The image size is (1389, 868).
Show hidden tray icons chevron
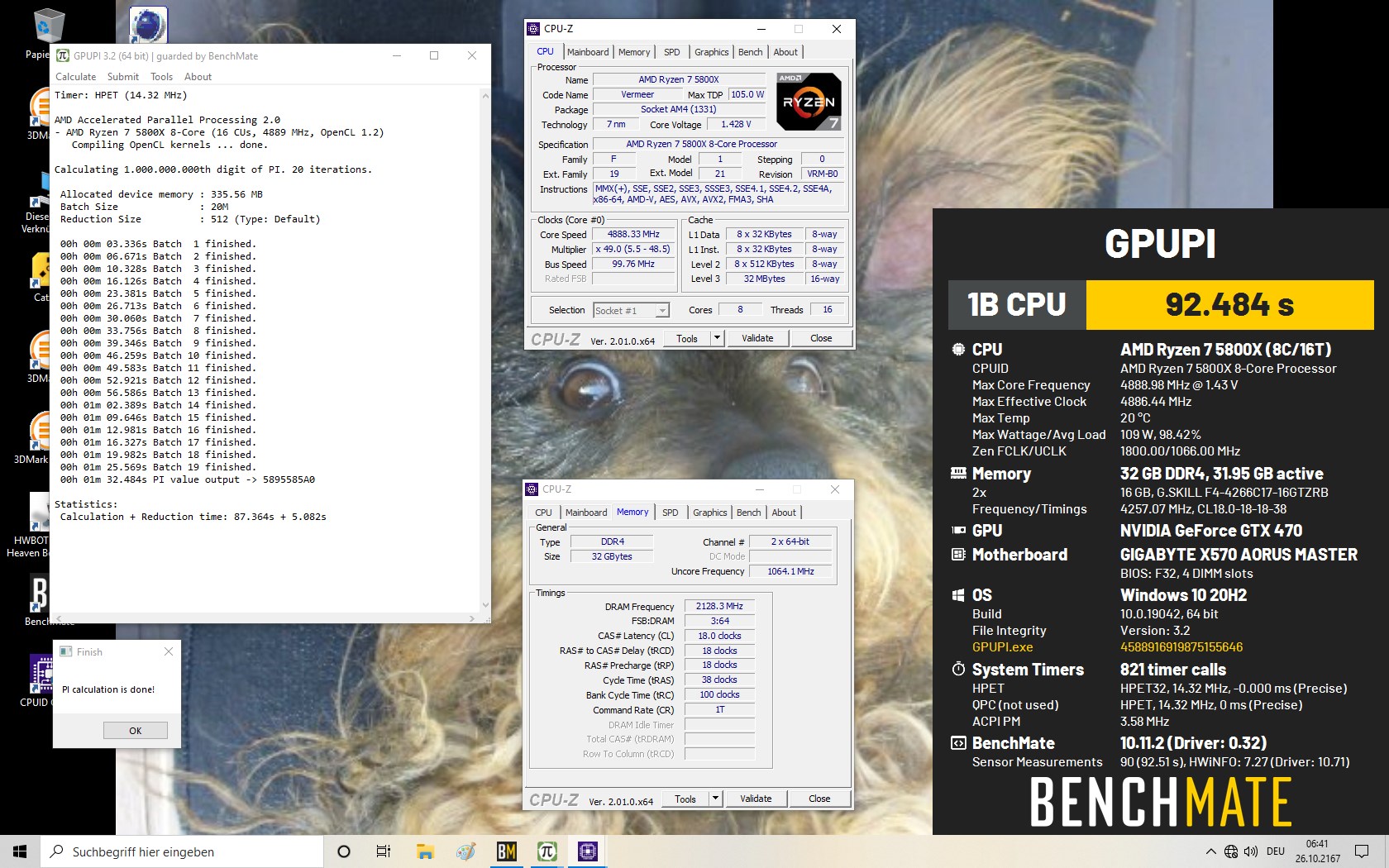tap(1211, 851)
